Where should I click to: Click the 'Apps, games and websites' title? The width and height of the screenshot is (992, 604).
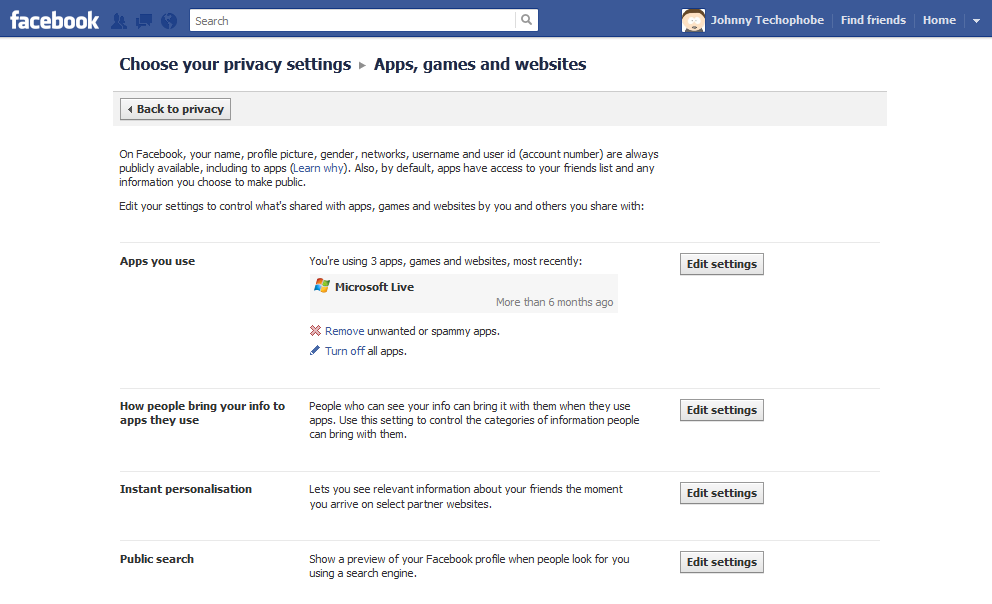click(x=480, y=65)
